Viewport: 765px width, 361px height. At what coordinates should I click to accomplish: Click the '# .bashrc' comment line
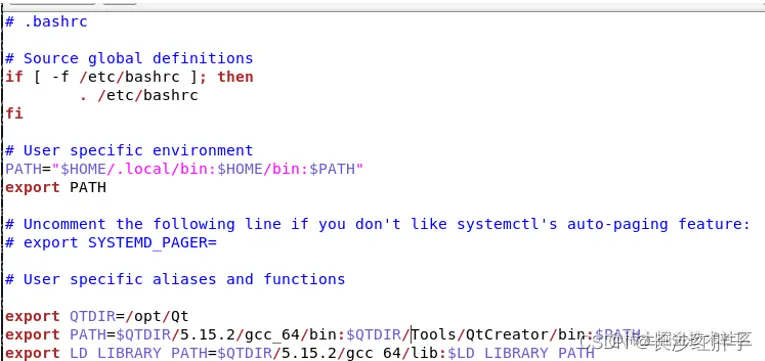(46, 22)
